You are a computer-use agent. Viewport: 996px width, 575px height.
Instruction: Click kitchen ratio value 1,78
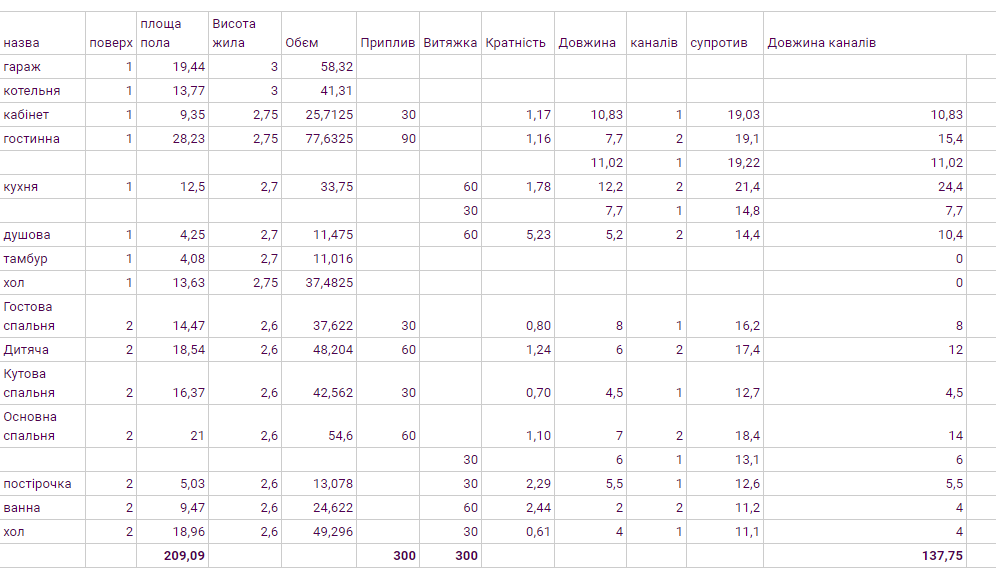pos(518,187)
